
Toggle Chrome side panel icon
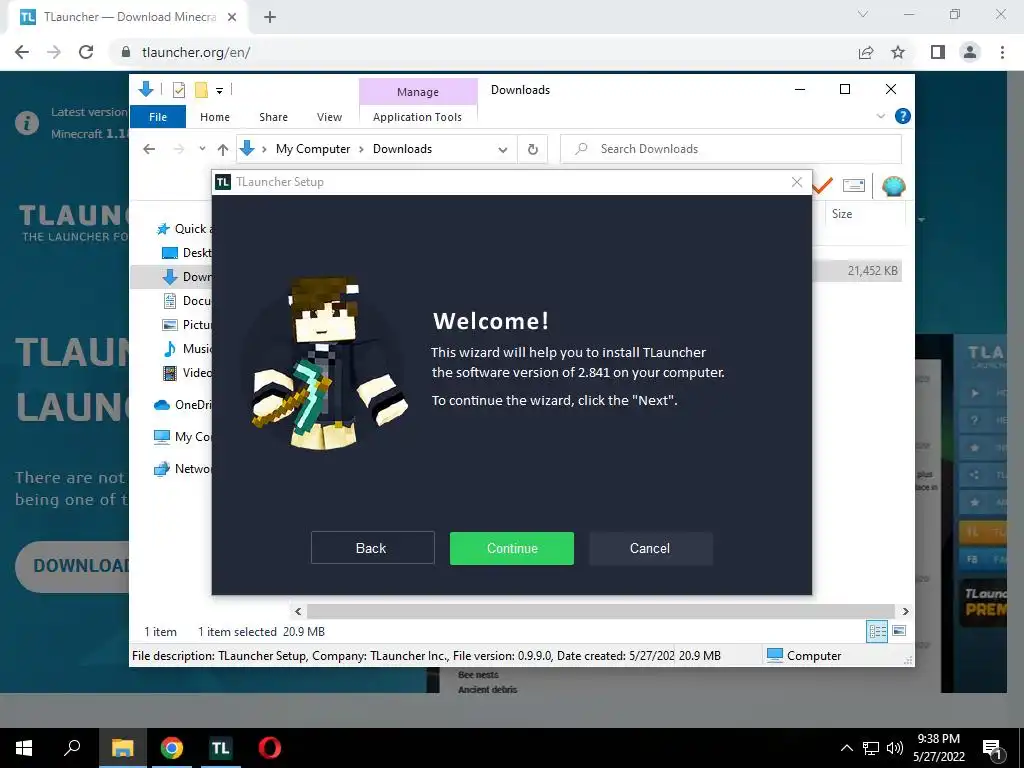(938, 52)
